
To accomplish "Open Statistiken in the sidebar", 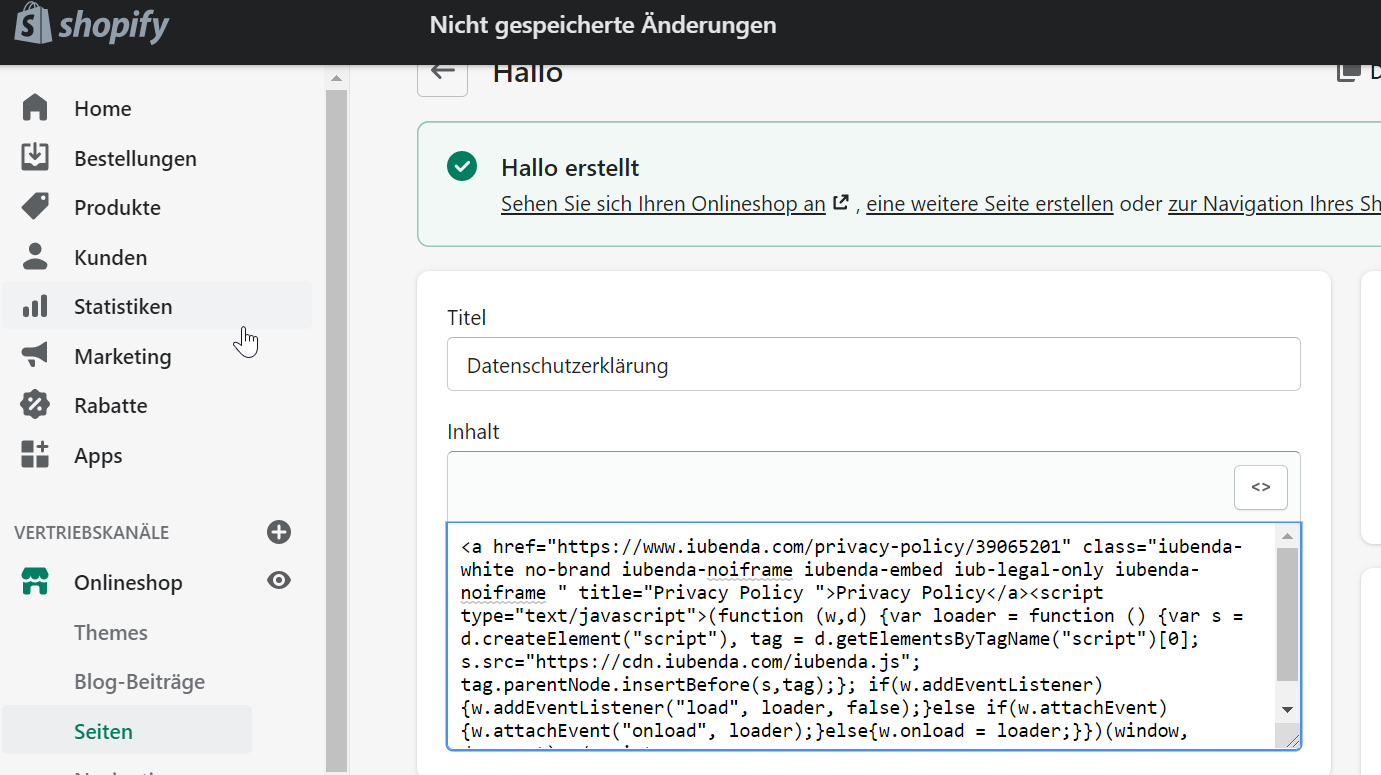I will [x=123, y=307].
